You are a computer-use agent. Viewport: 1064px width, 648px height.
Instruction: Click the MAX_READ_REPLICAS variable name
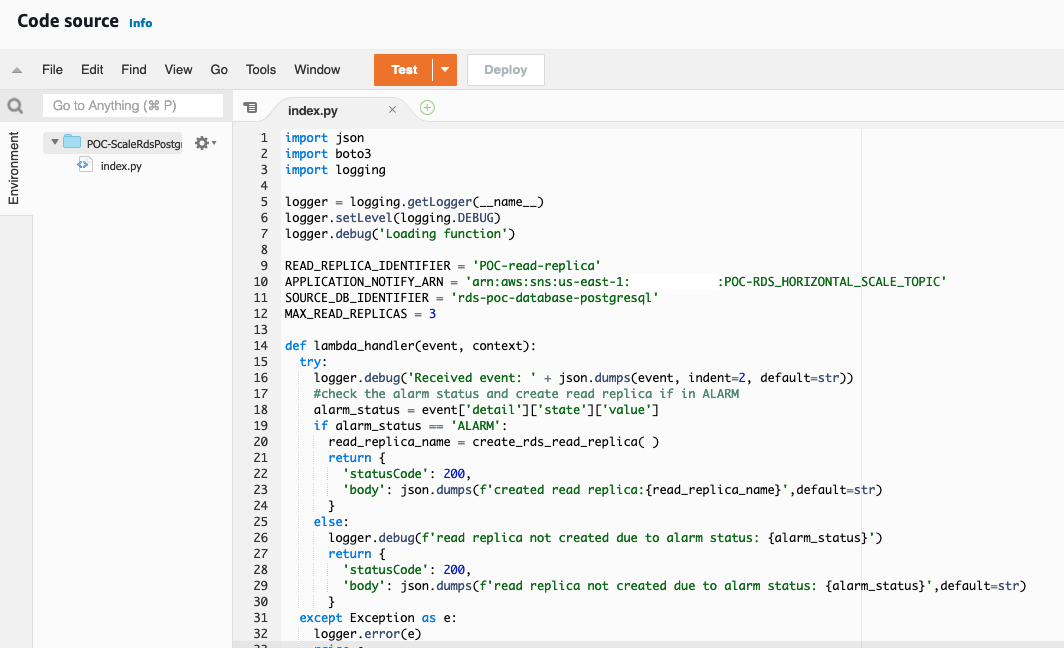point(345,314)
